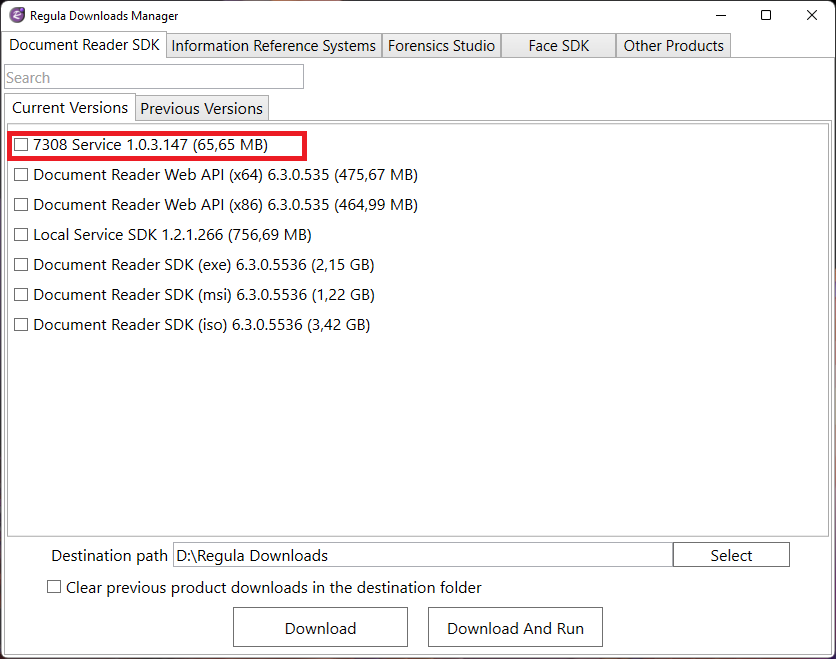Screen dimensions: 836x659
Task: Click the Destination path text field
Action: [423, 555]
